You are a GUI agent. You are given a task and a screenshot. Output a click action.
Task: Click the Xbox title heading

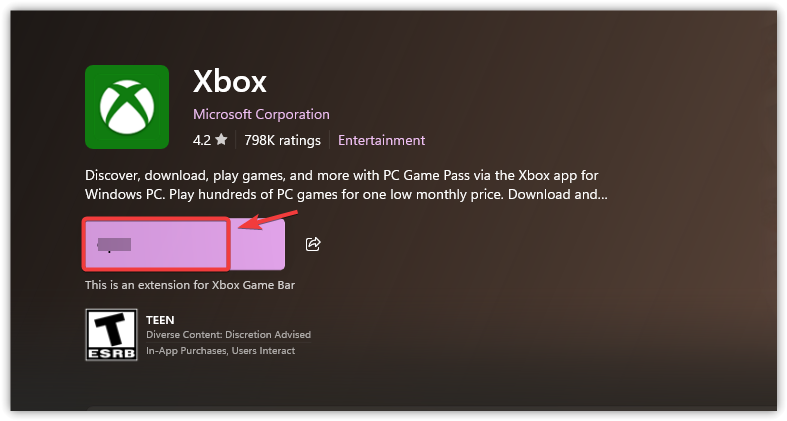point(229,82)
